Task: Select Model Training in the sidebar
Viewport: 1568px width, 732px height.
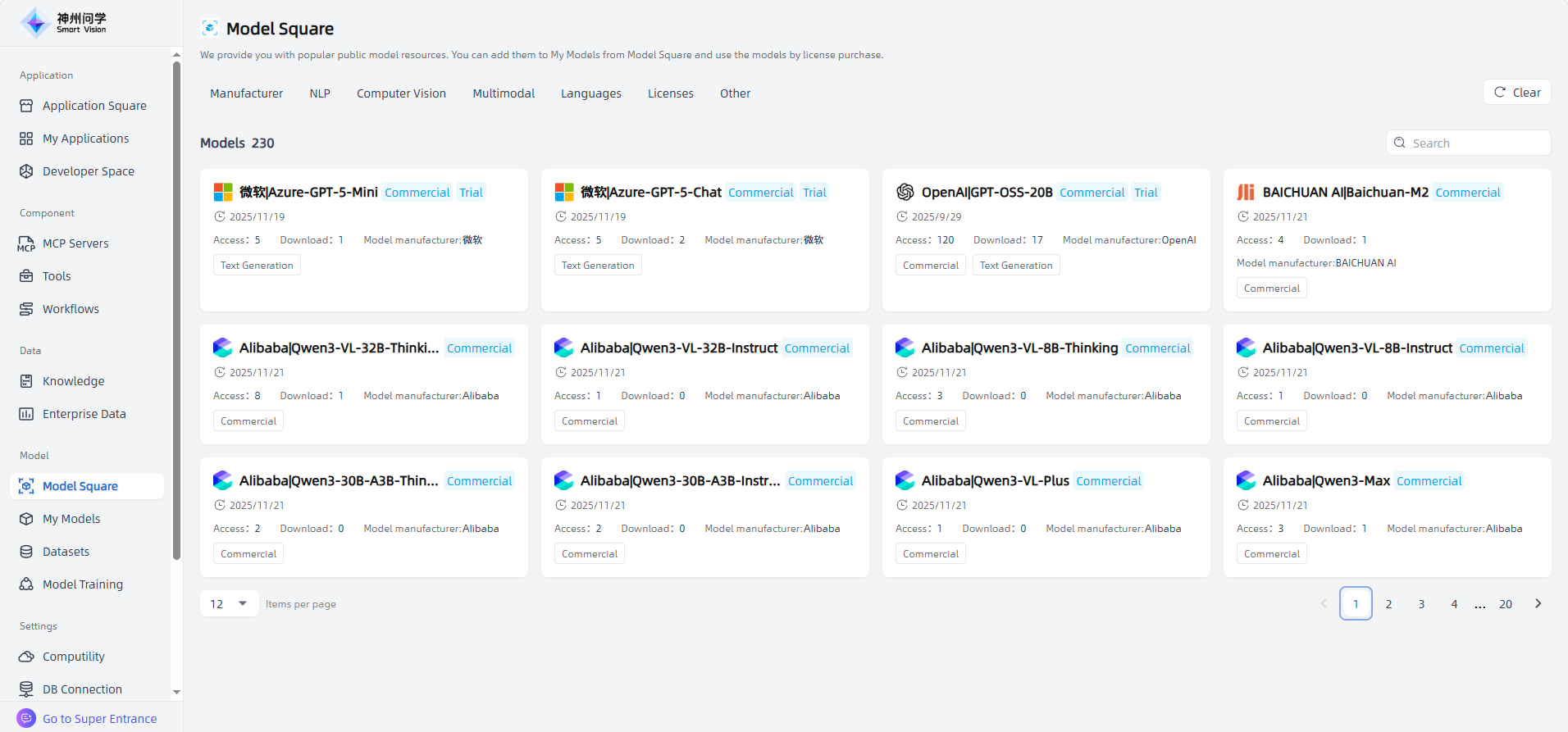Action: (82, 584)
